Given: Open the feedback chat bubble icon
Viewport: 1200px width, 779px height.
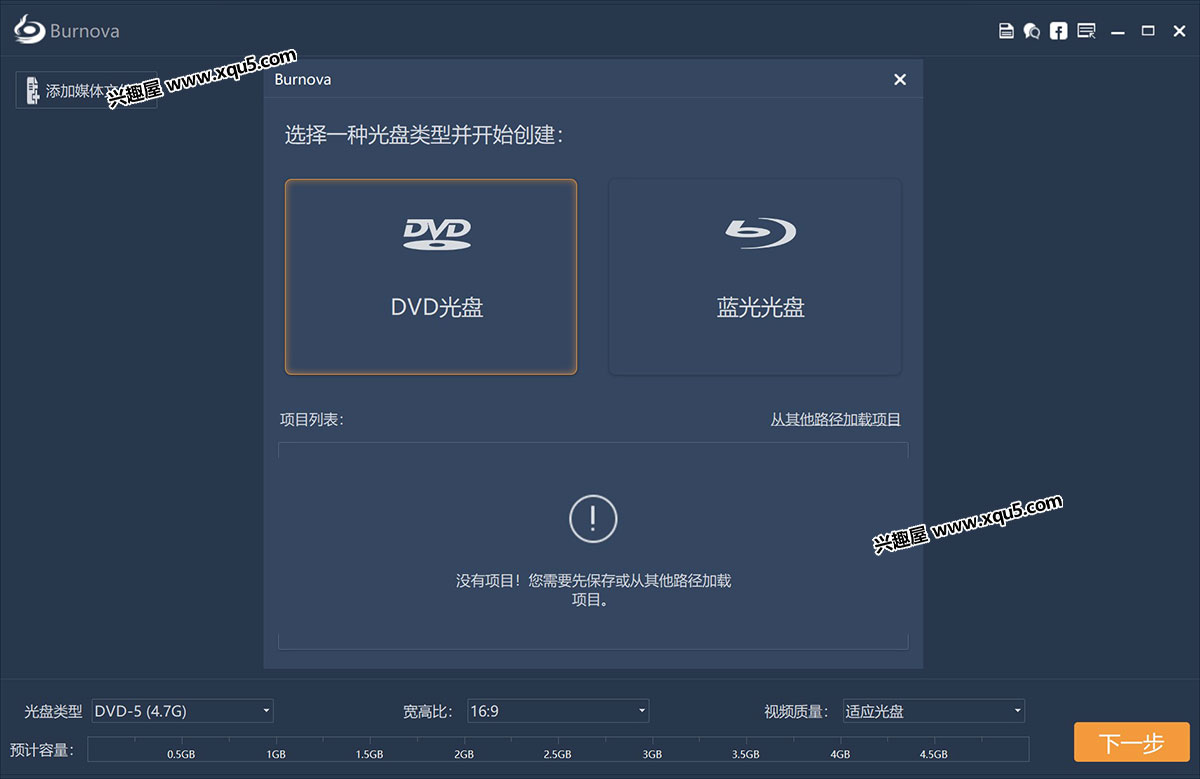Looking at the screenshot, I should click(x=1032, y=31).
